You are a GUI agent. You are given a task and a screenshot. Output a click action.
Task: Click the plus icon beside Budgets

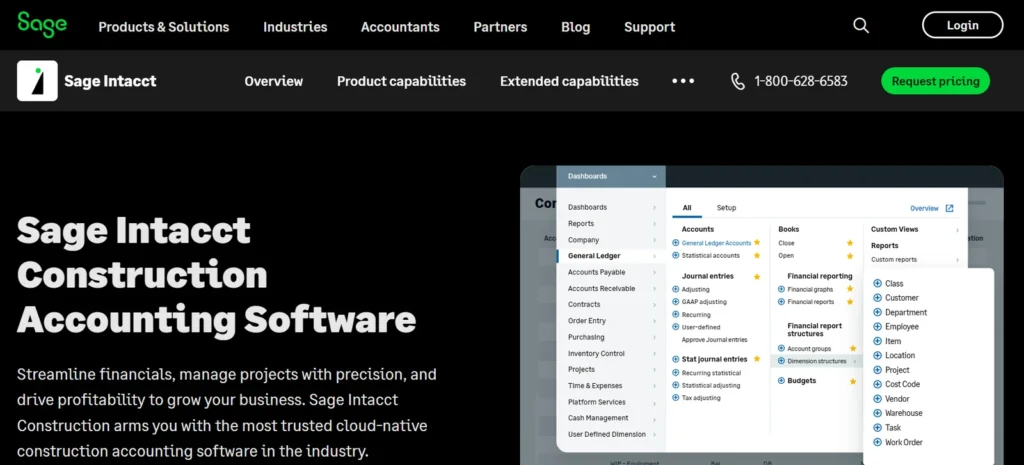tap(781, 381)
